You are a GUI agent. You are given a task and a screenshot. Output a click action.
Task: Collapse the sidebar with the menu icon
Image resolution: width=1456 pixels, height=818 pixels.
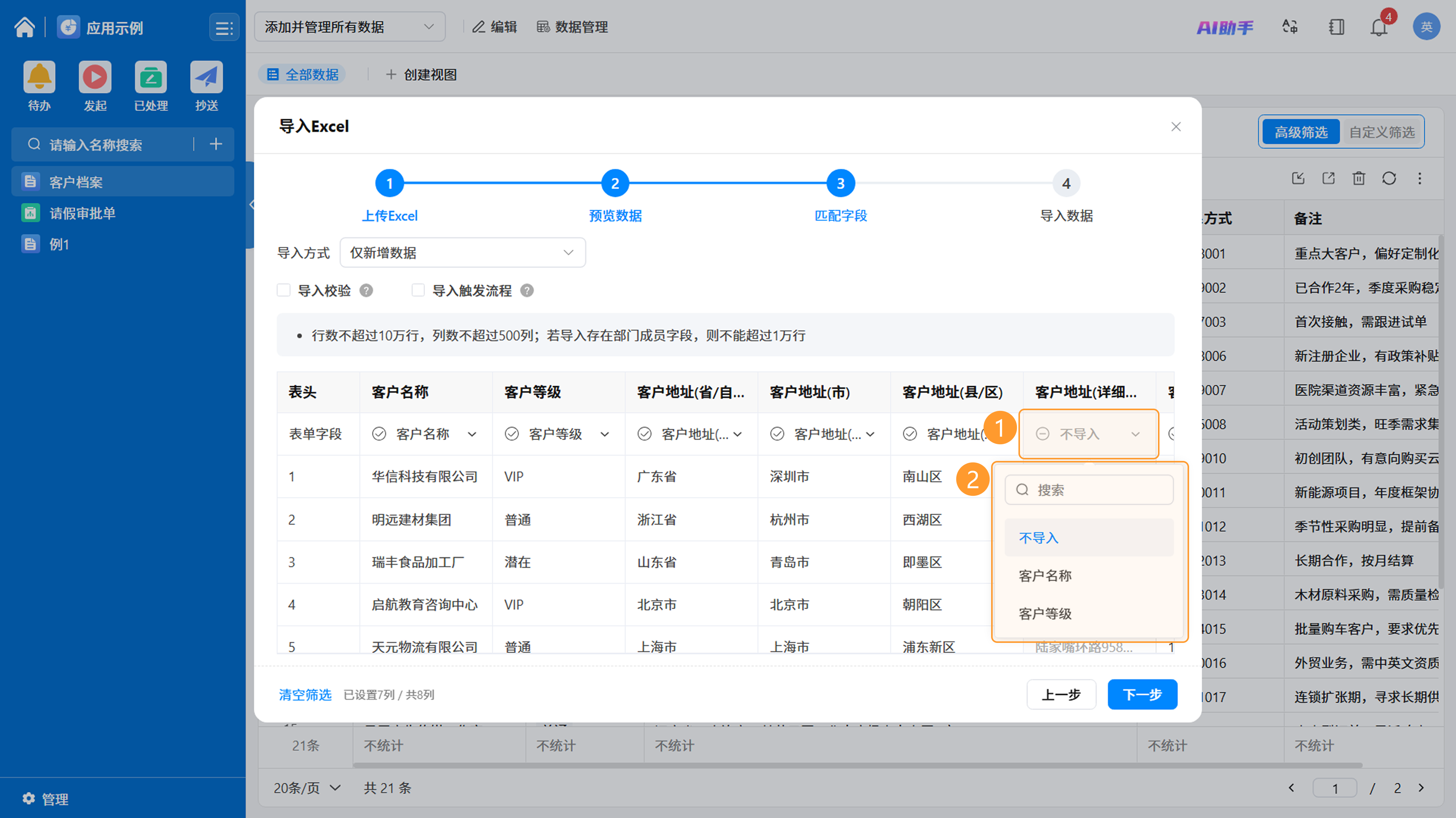click(224, 27)
